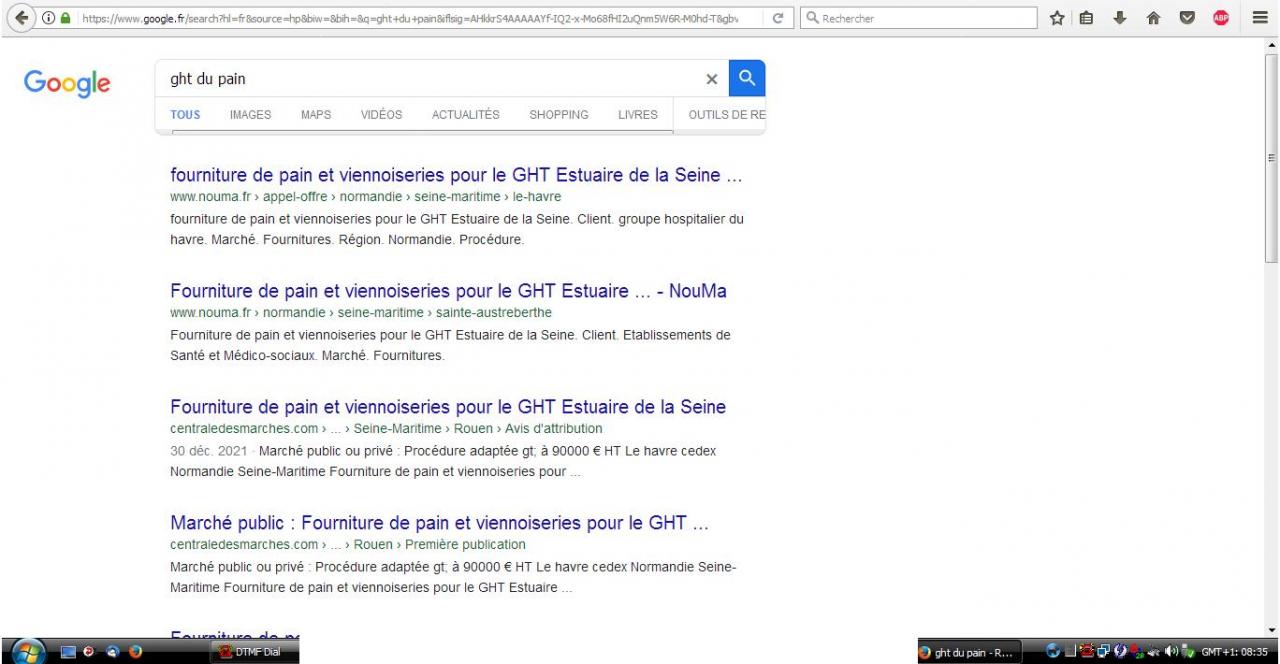
Task: Focus the Rechercher browser search box
Action: click(919, 19)
